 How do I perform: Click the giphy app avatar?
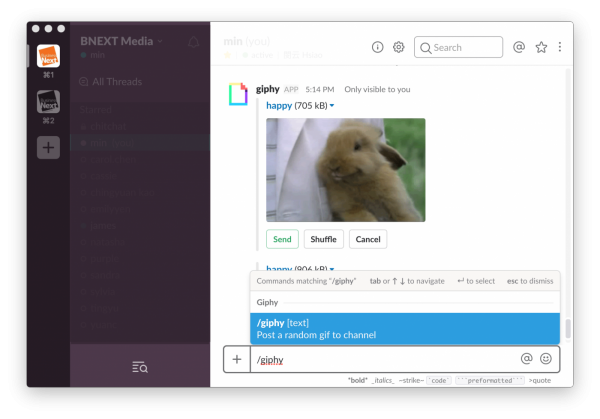[238, 94]
